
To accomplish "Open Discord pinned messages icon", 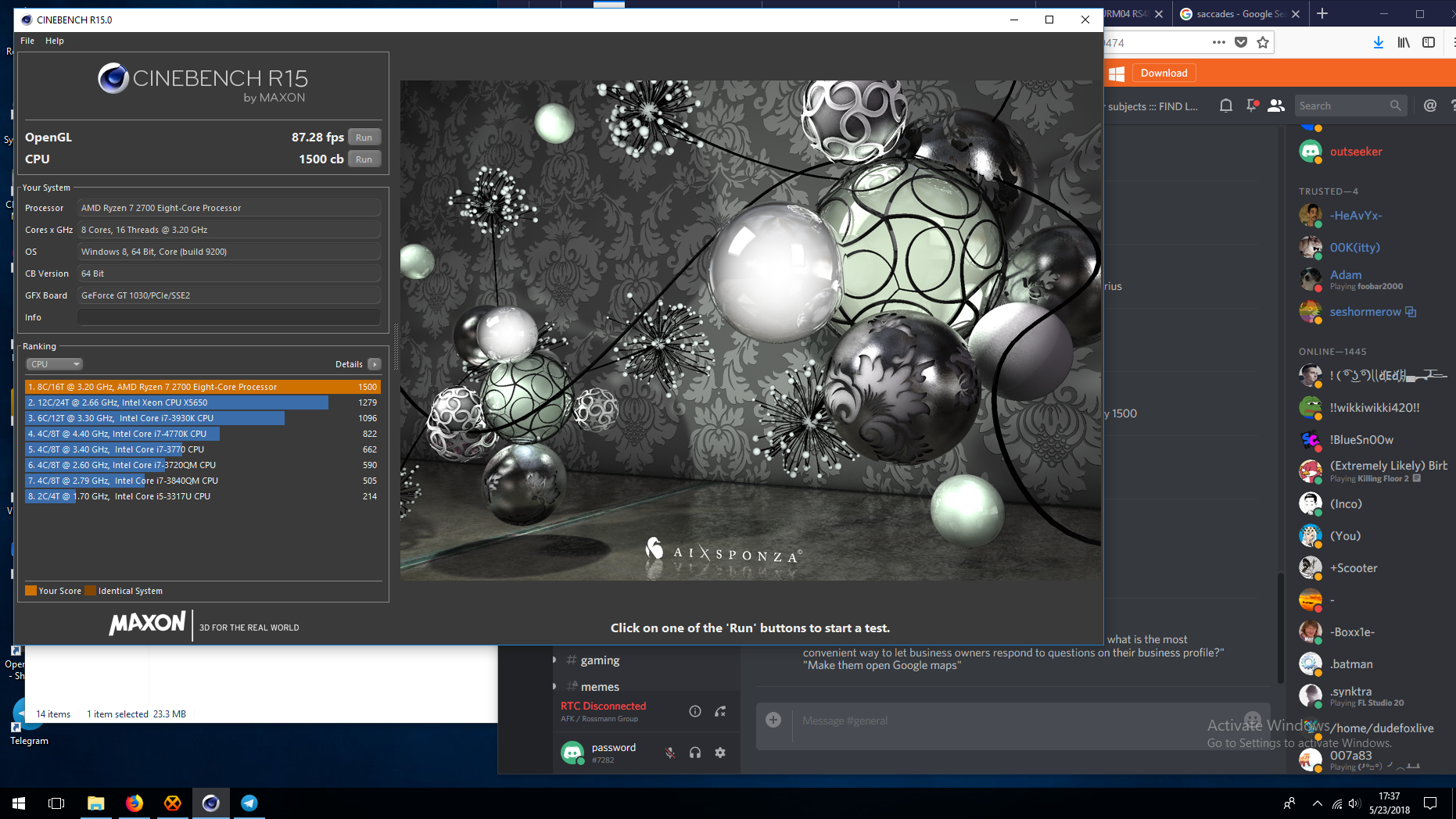I will (1252, 106).
